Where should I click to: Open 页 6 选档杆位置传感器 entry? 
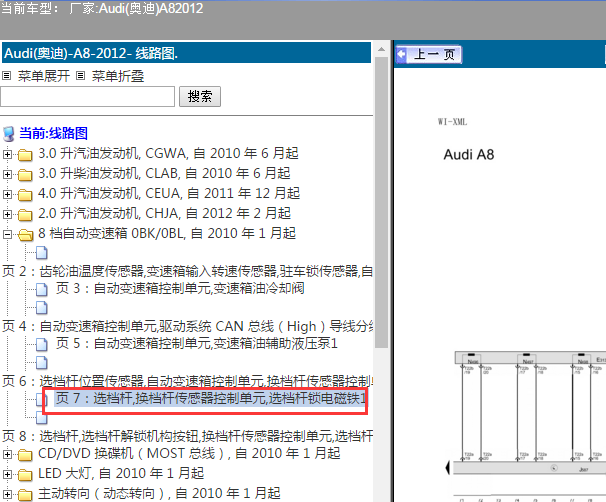(x=187, y=381)
